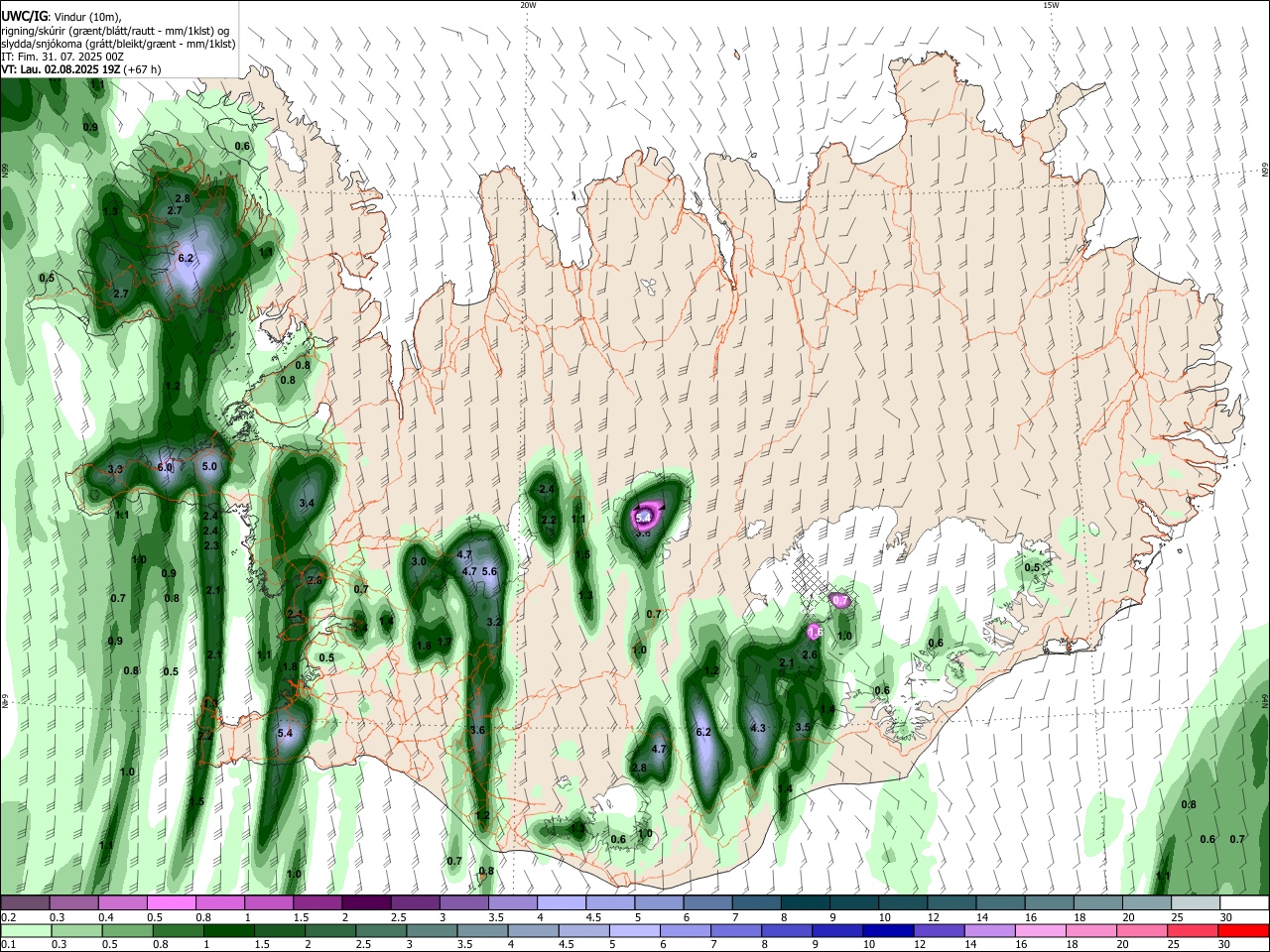
Task: Click the '0.2' legend label
Action: (x=8, y=917)
